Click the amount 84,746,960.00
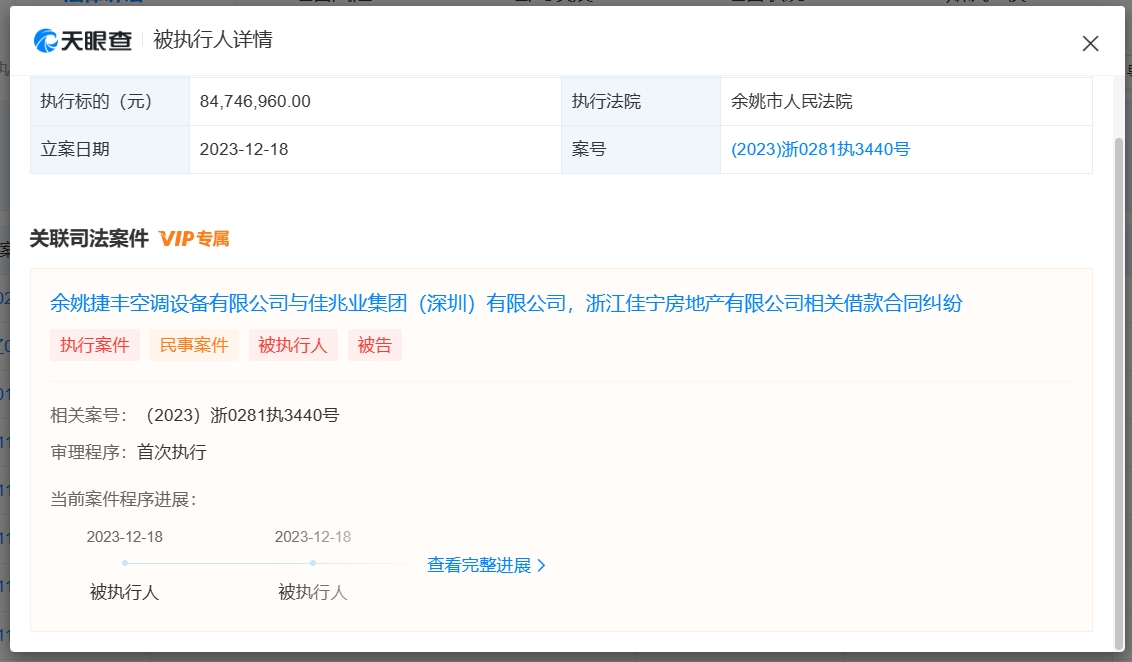The height and width of the screenshot is (662, 1132). (255, 102)
